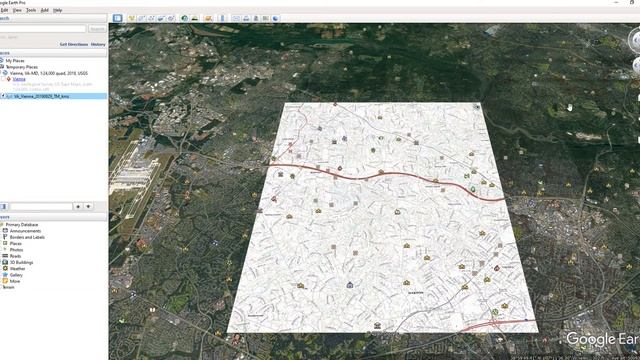Click the Roads layer icon

click(x=5, y=256)
